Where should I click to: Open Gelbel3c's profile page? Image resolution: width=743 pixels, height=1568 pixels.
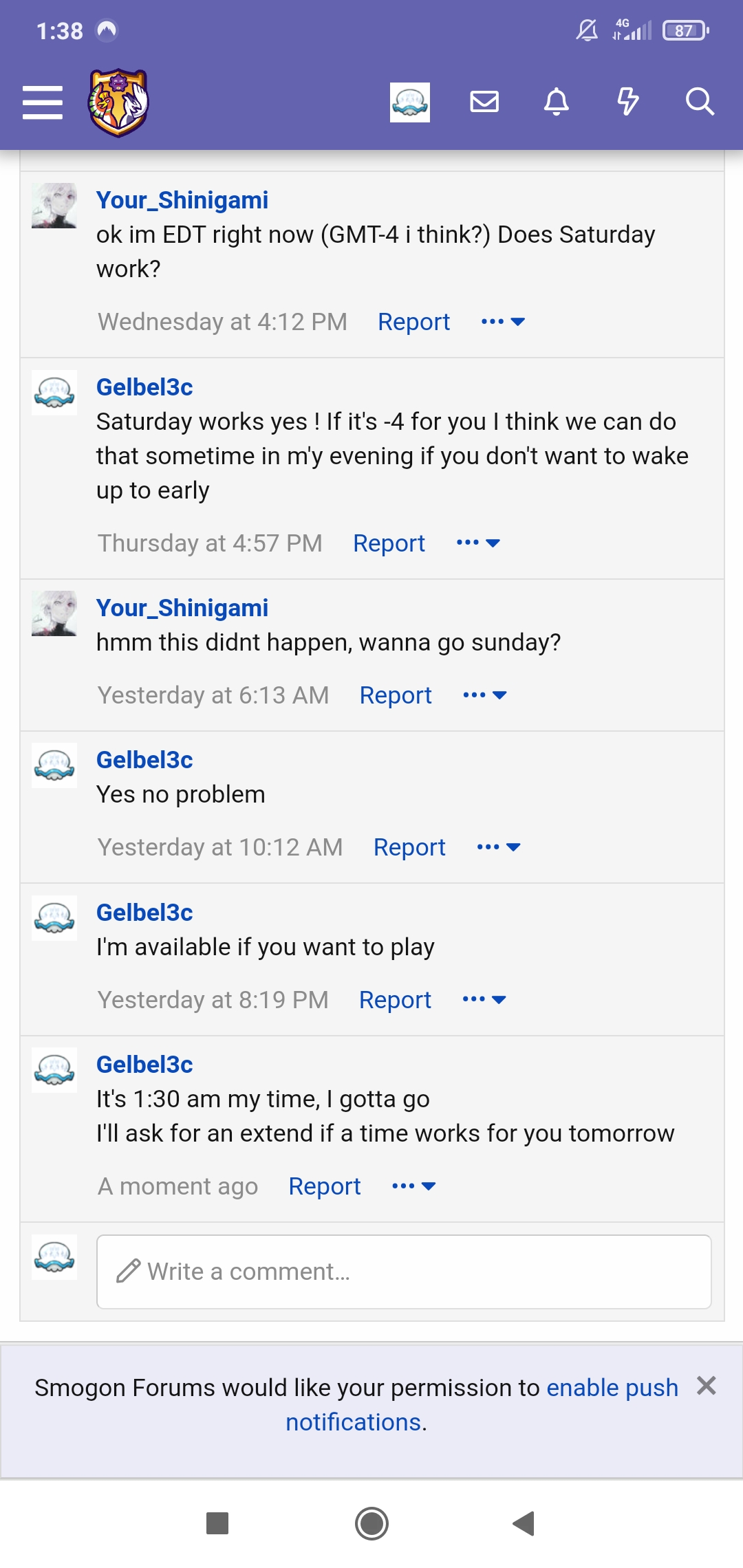pyautogui.click(x=144, y=386)
